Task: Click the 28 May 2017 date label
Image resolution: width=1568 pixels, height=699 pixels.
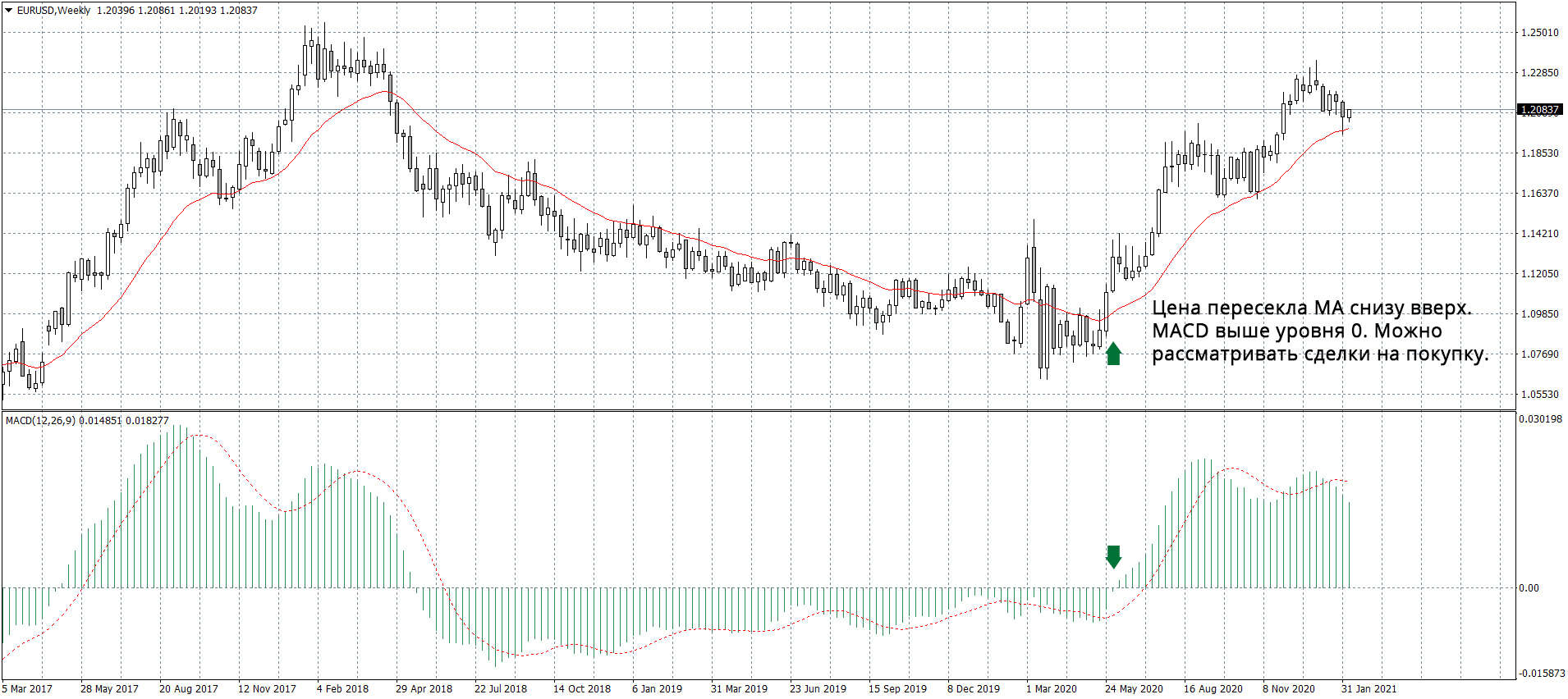Action: point(109,689)
